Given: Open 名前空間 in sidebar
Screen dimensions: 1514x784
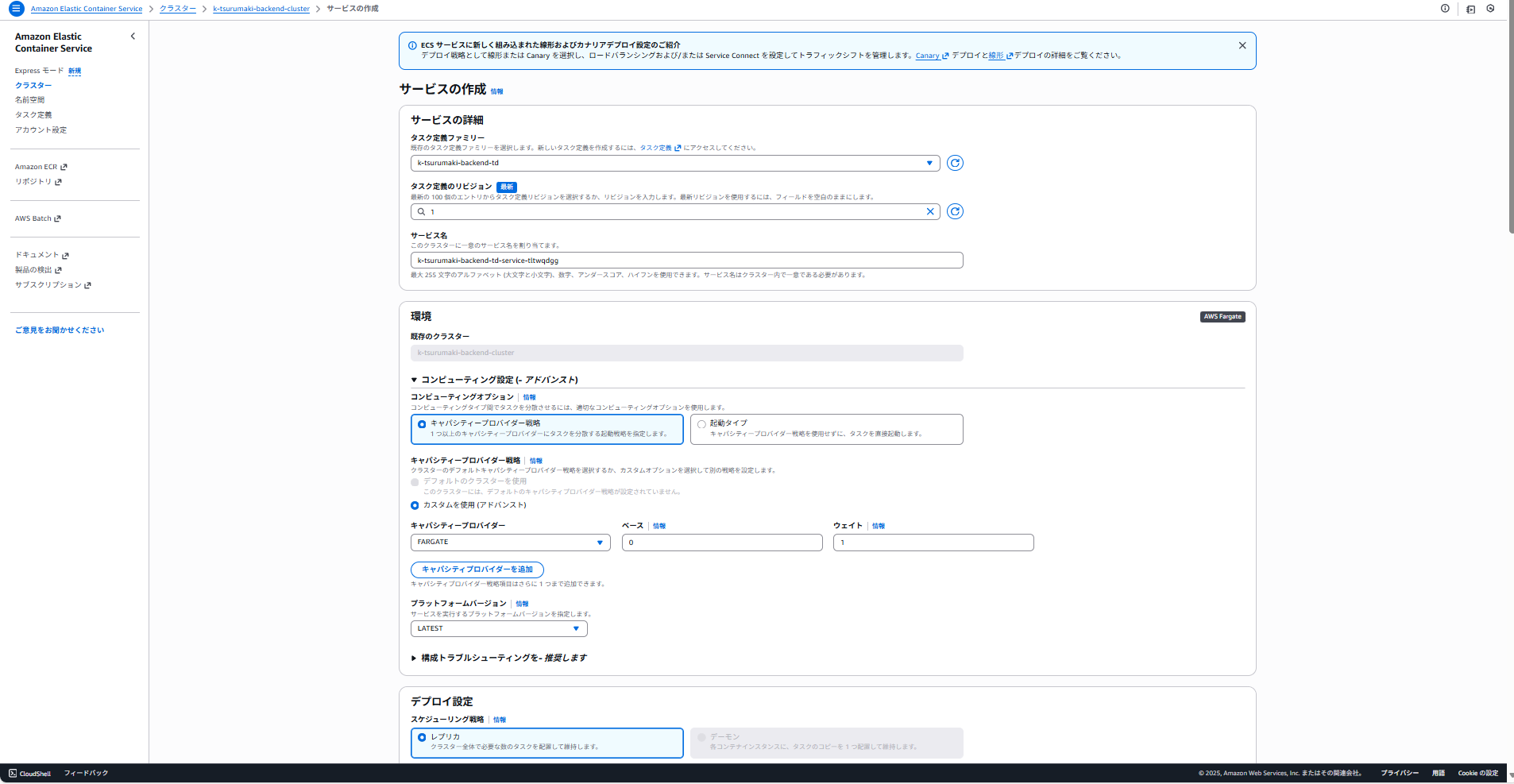Looking at the screenshot, I should (x=30, y=100).
